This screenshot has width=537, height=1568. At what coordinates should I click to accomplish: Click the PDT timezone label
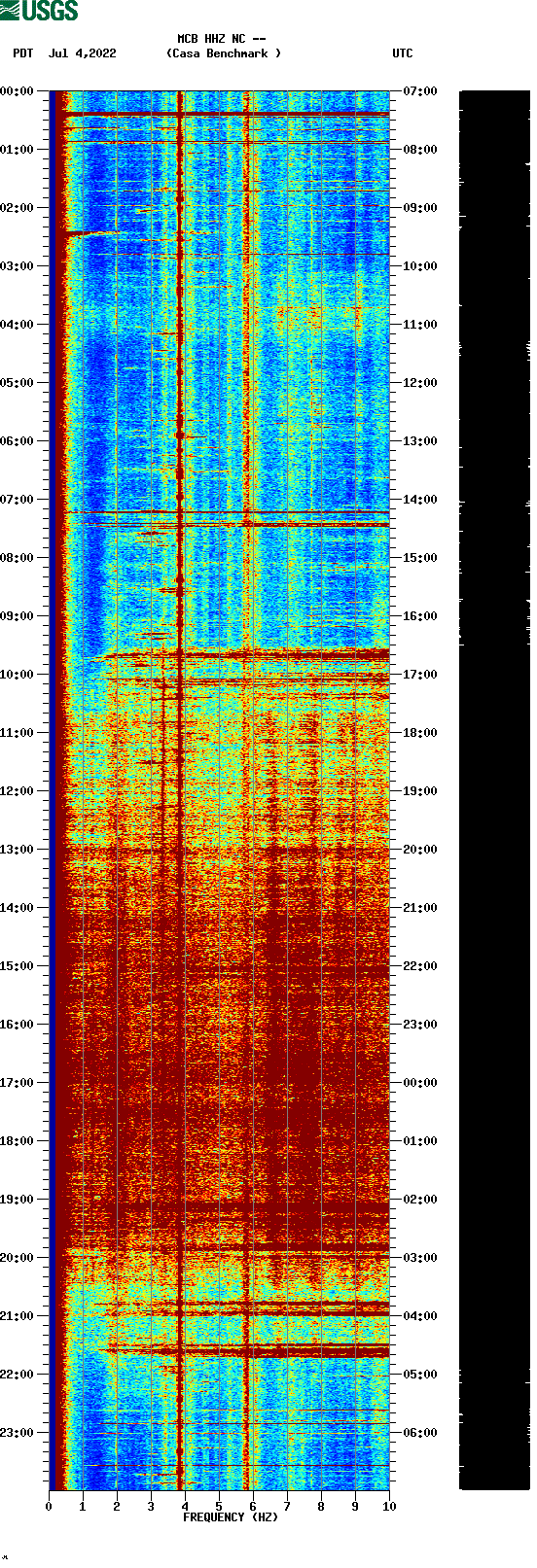click(22, 53)
